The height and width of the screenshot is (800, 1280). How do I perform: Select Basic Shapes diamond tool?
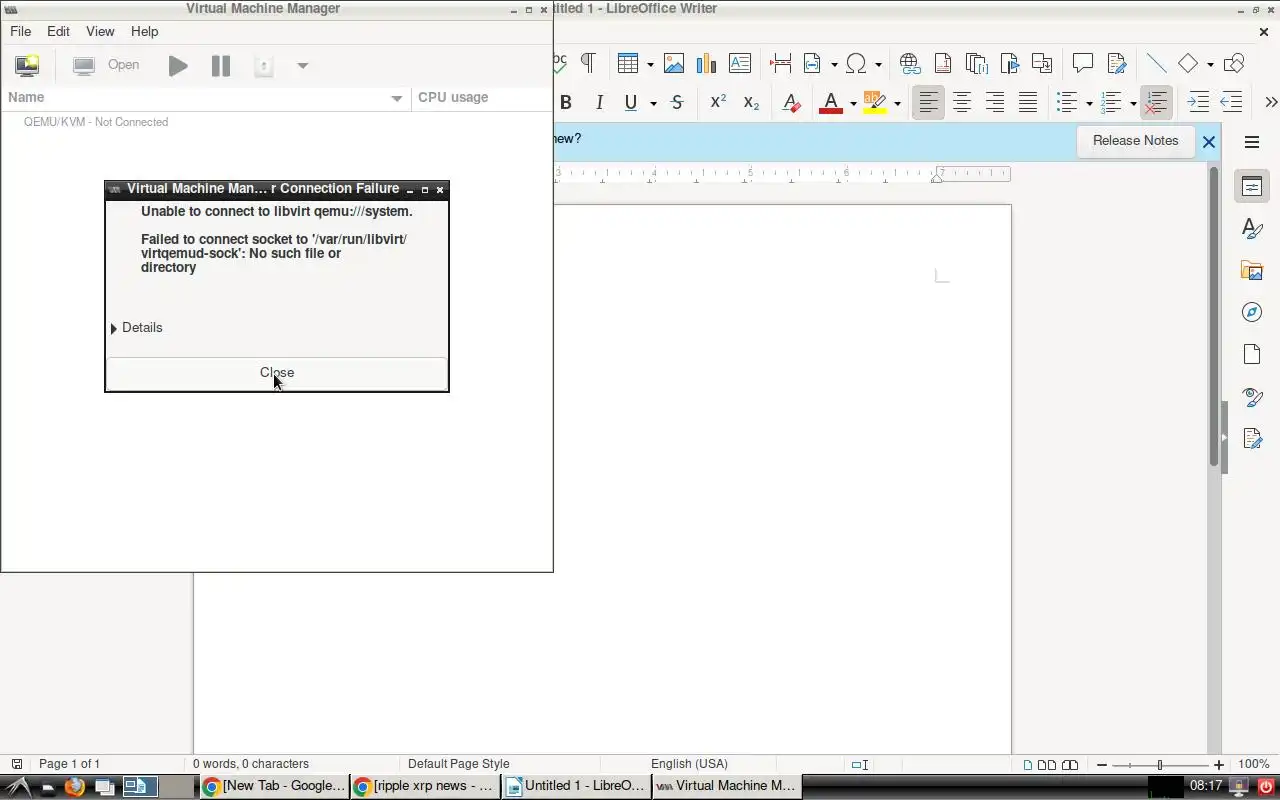[x=1188, y=63]
